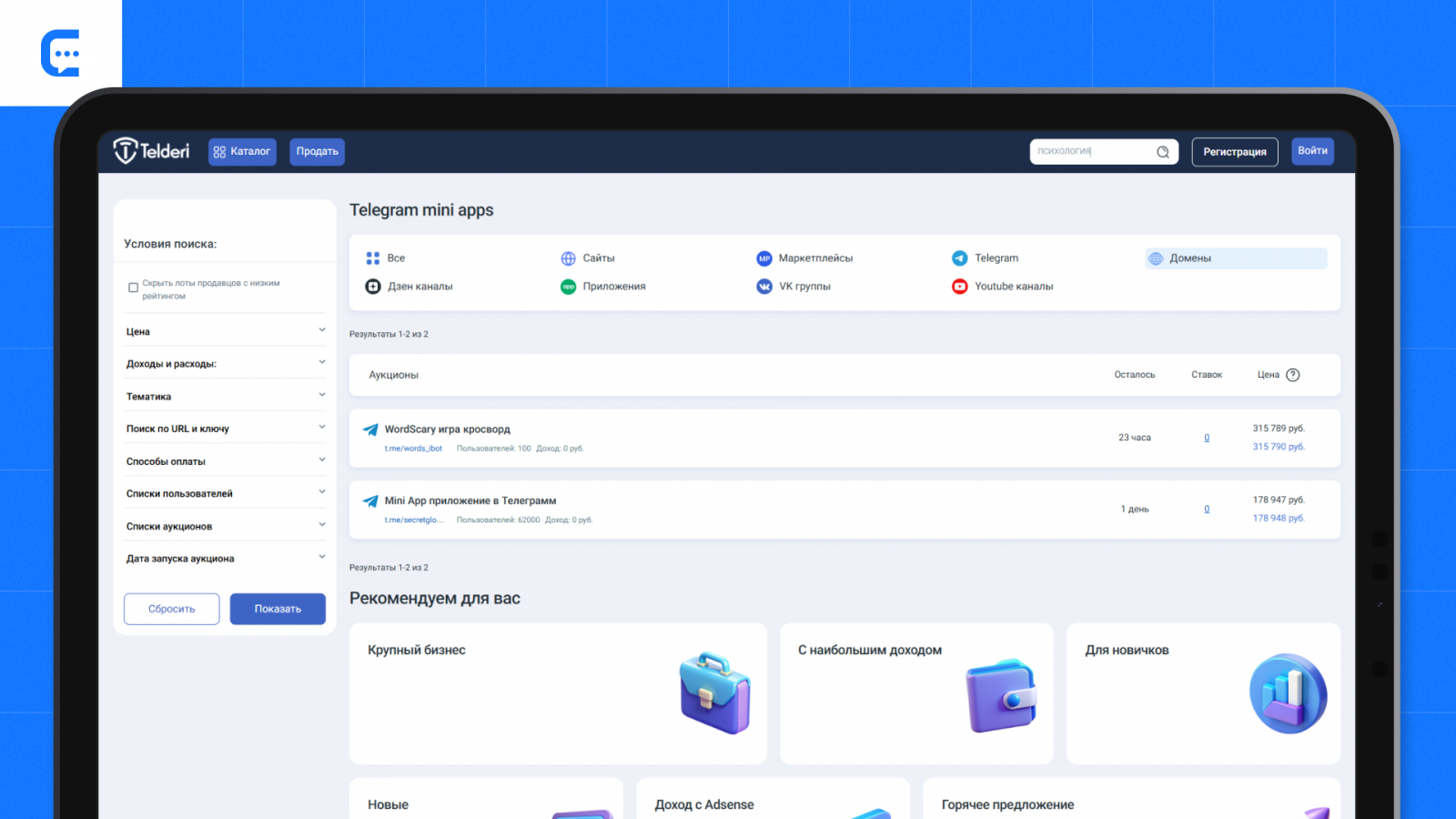Select the Маркетплейсы category icon
The width and height of the screenshot is (1456, 819).
point(764,258)
